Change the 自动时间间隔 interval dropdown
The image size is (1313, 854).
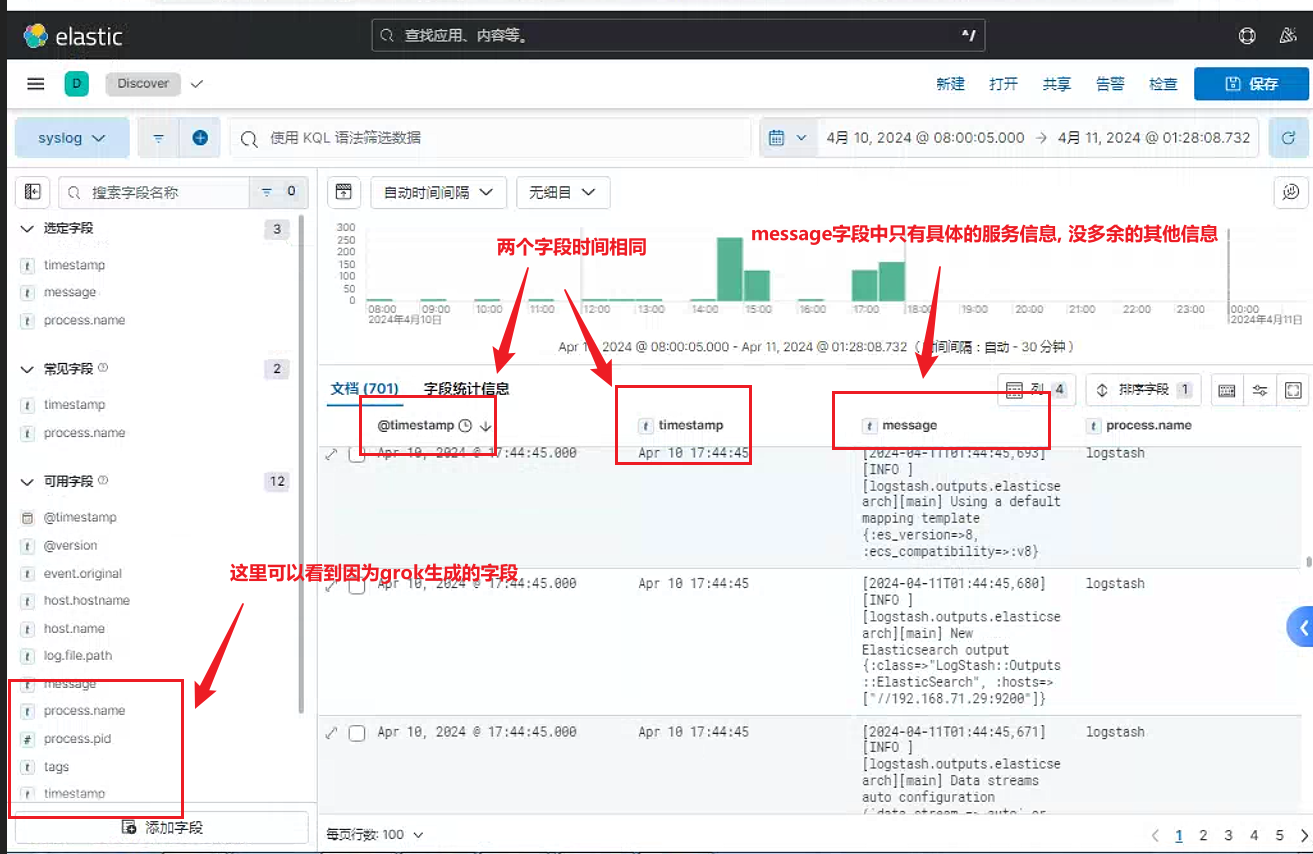point(438,192)
